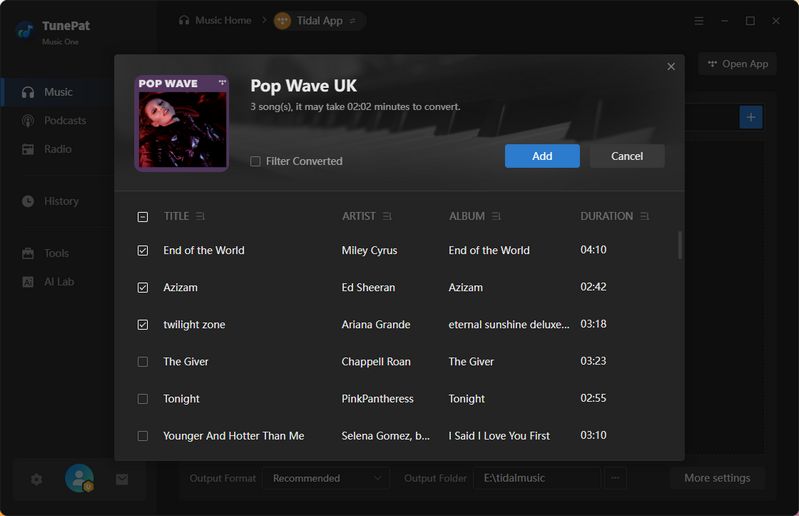Screen dimensions: 799x516
Task: Browse output folder with ellipsis button
Action: click(x=616, y=478)
